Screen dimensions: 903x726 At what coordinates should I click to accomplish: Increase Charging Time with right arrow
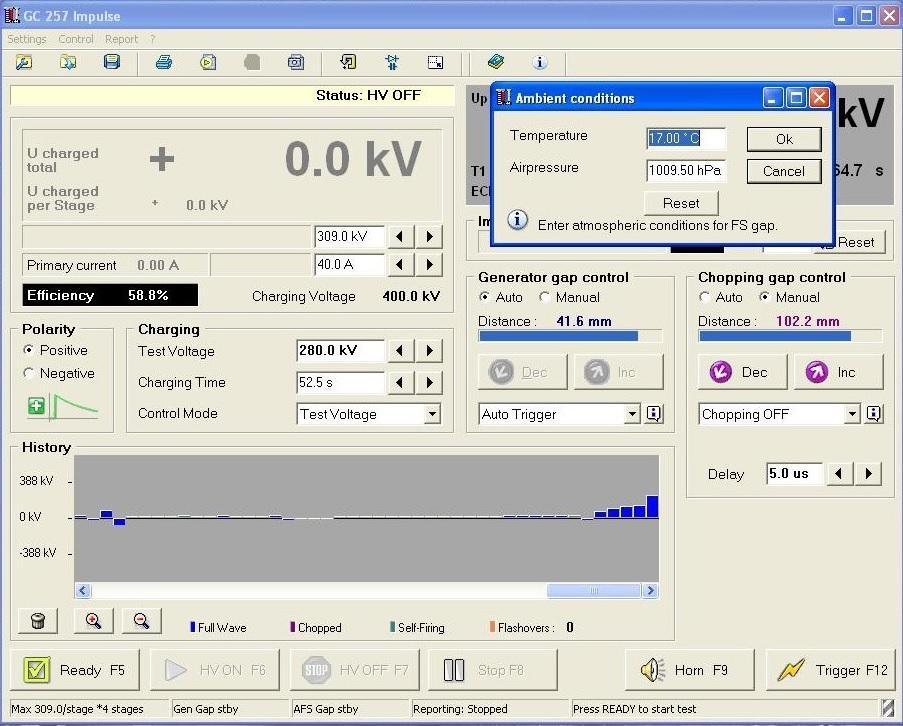(430, 382)
